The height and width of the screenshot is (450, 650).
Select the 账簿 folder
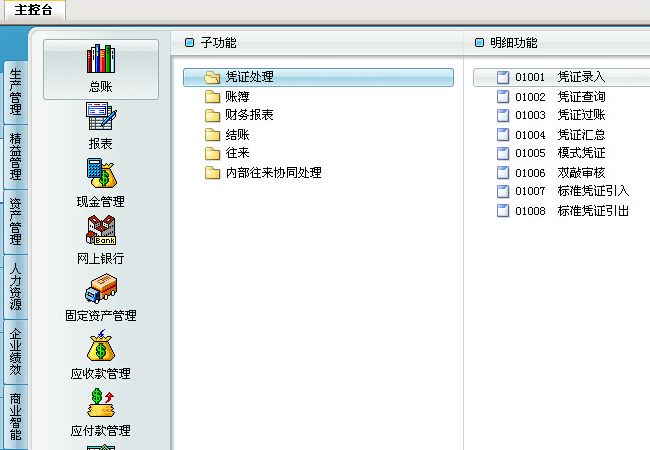click(227, 97)
